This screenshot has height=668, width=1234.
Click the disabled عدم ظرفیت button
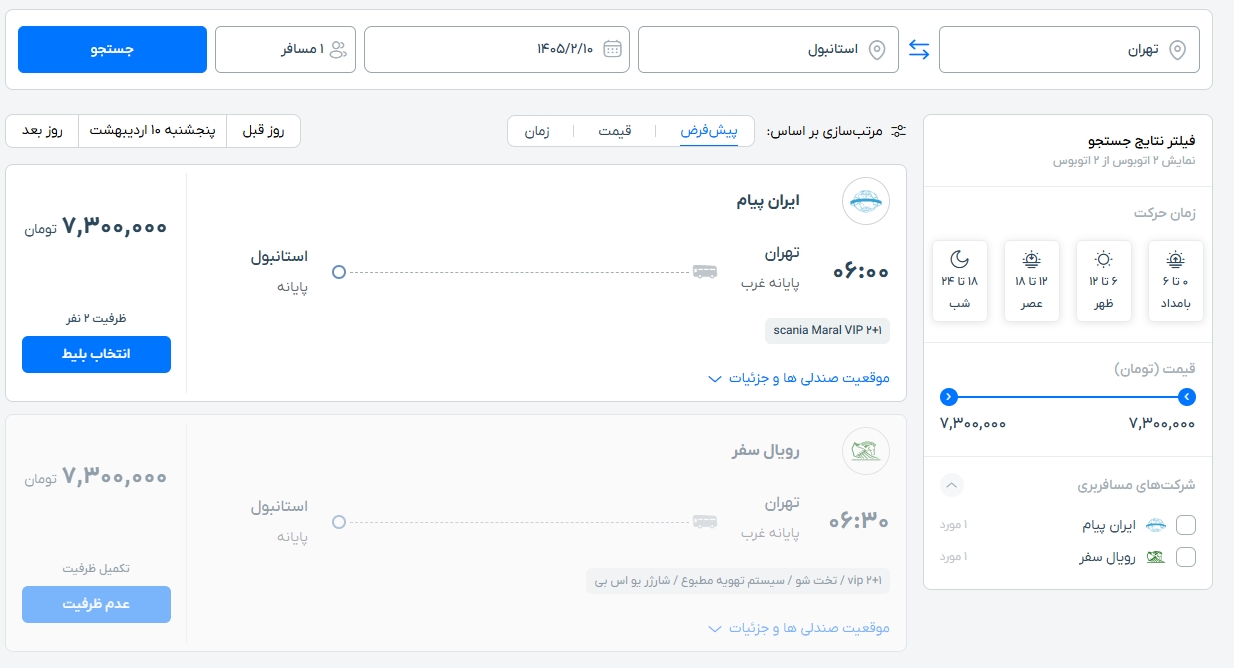point(96,604)
